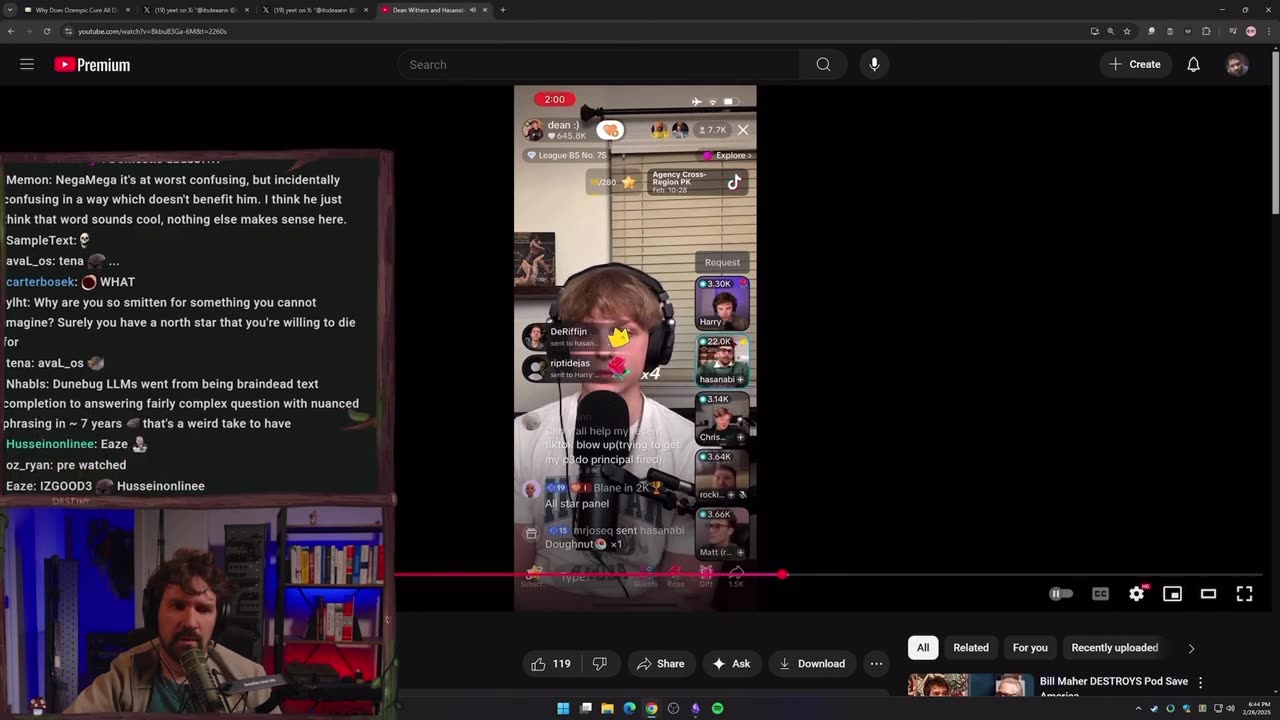Click the Bill Maher video thumbnail

(969, 684)
